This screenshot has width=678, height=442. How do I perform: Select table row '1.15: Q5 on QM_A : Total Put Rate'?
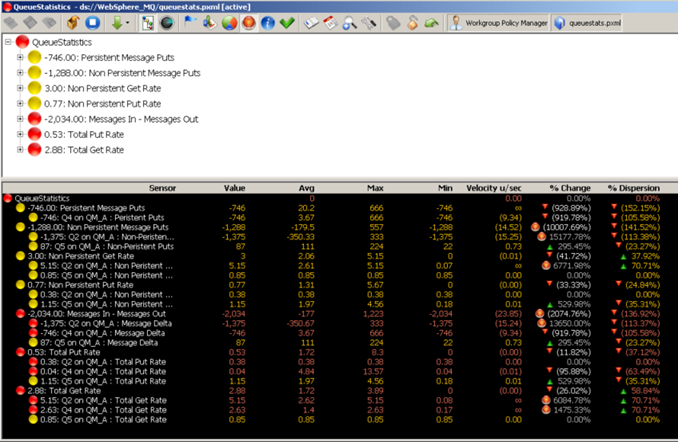click(339, 381)
